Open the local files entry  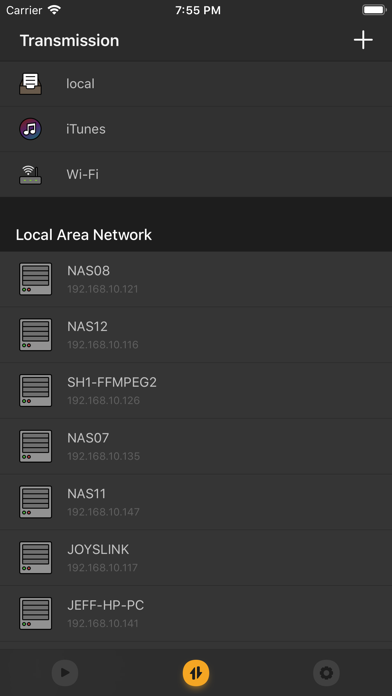[196, 84]
